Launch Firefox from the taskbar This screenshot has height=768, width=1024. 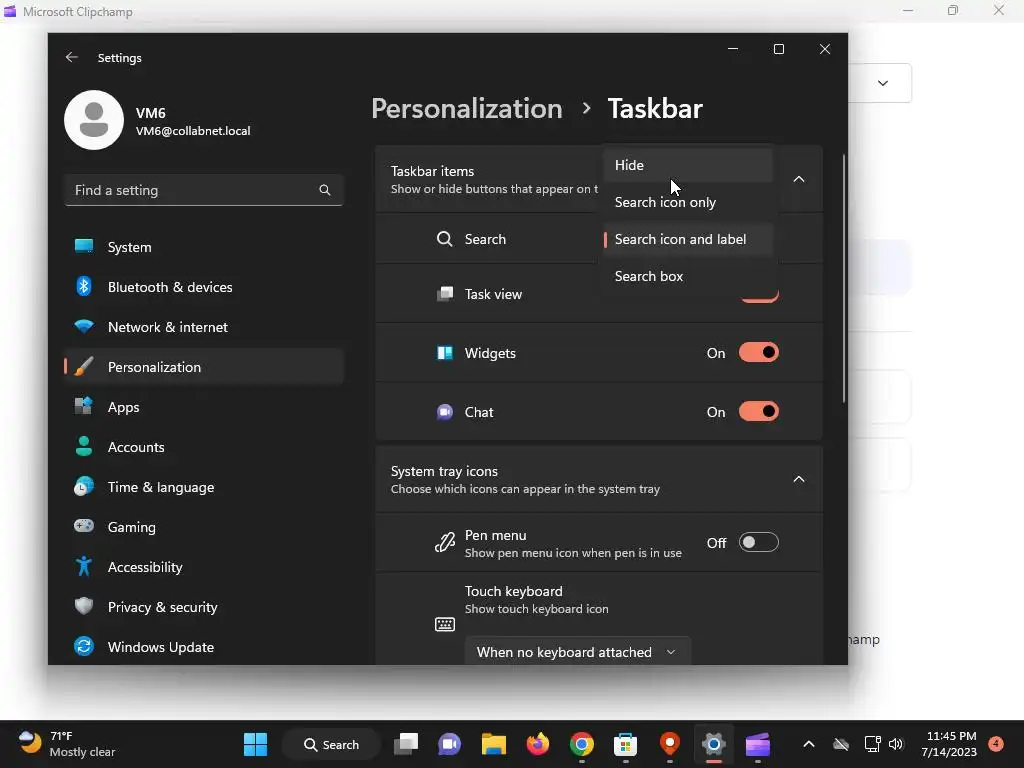537,744
